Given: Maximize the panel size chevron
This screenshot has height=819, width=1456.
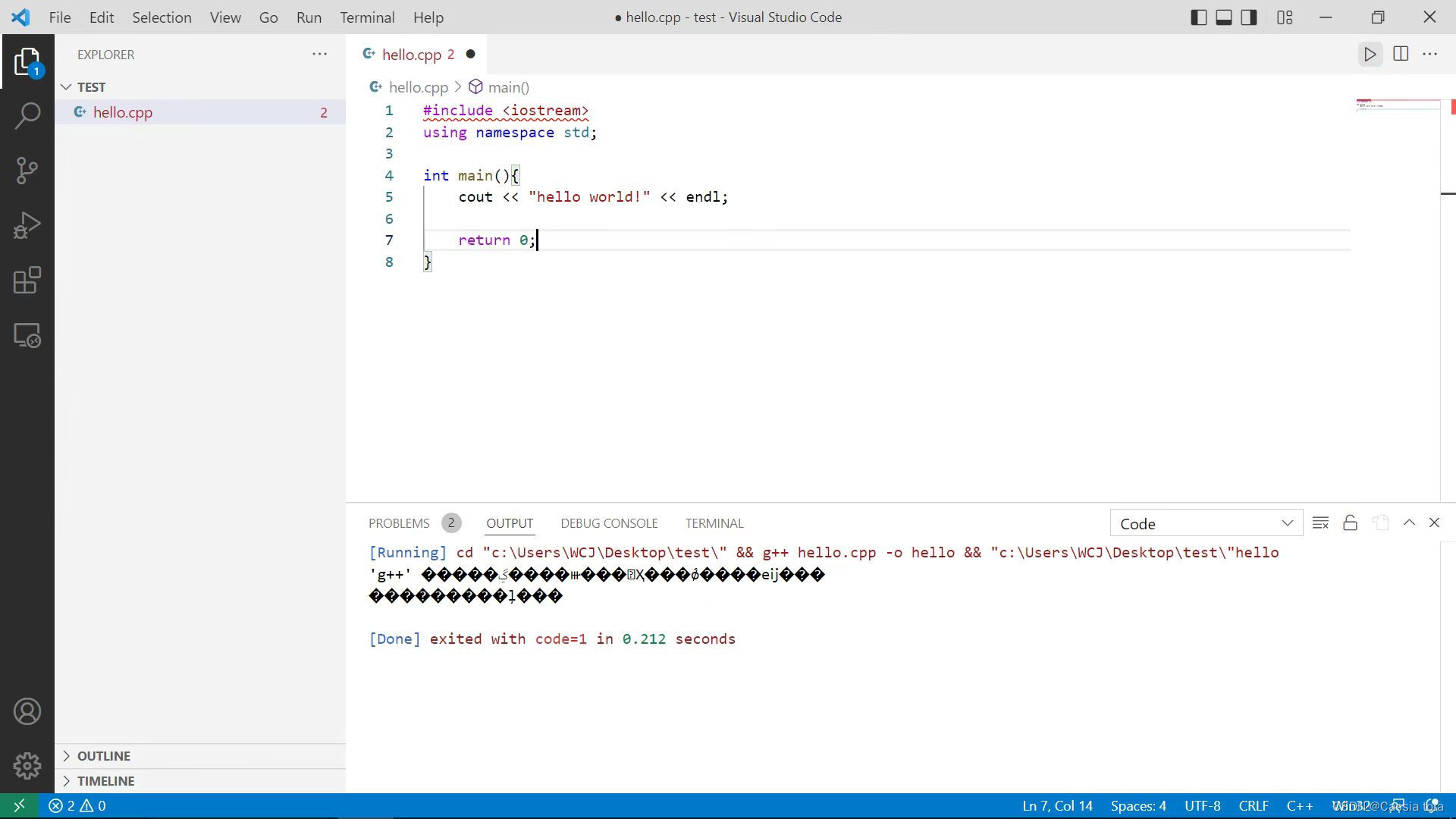Looking at the screenshot, I should point(1409,522).
